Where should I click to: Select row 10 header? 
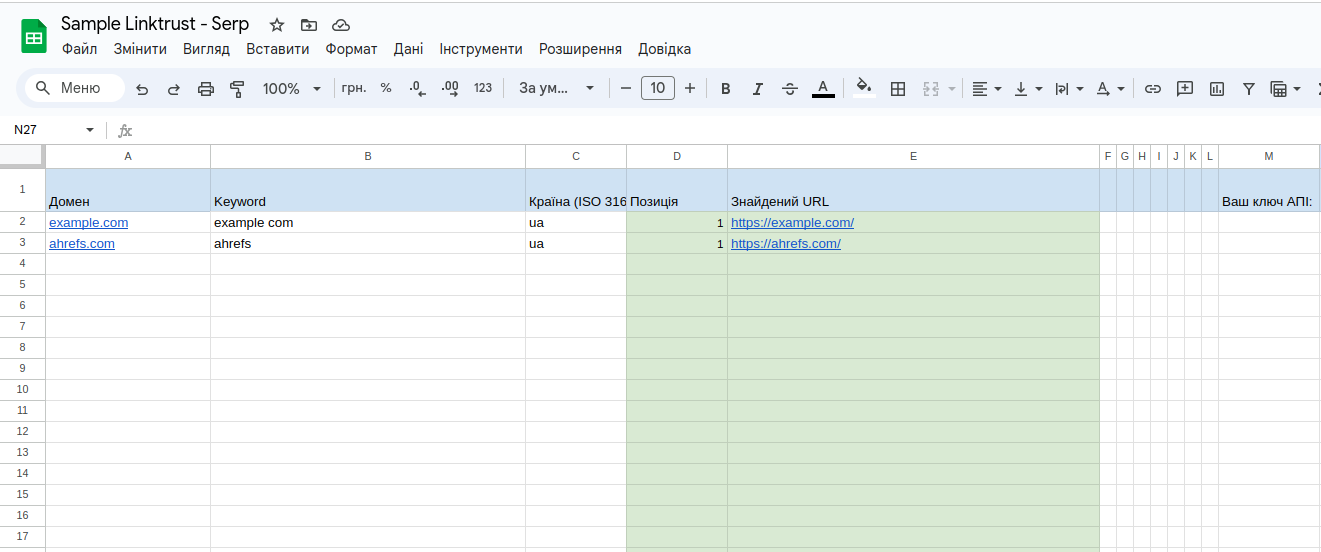pyautogui.click(x=22, y=390)
